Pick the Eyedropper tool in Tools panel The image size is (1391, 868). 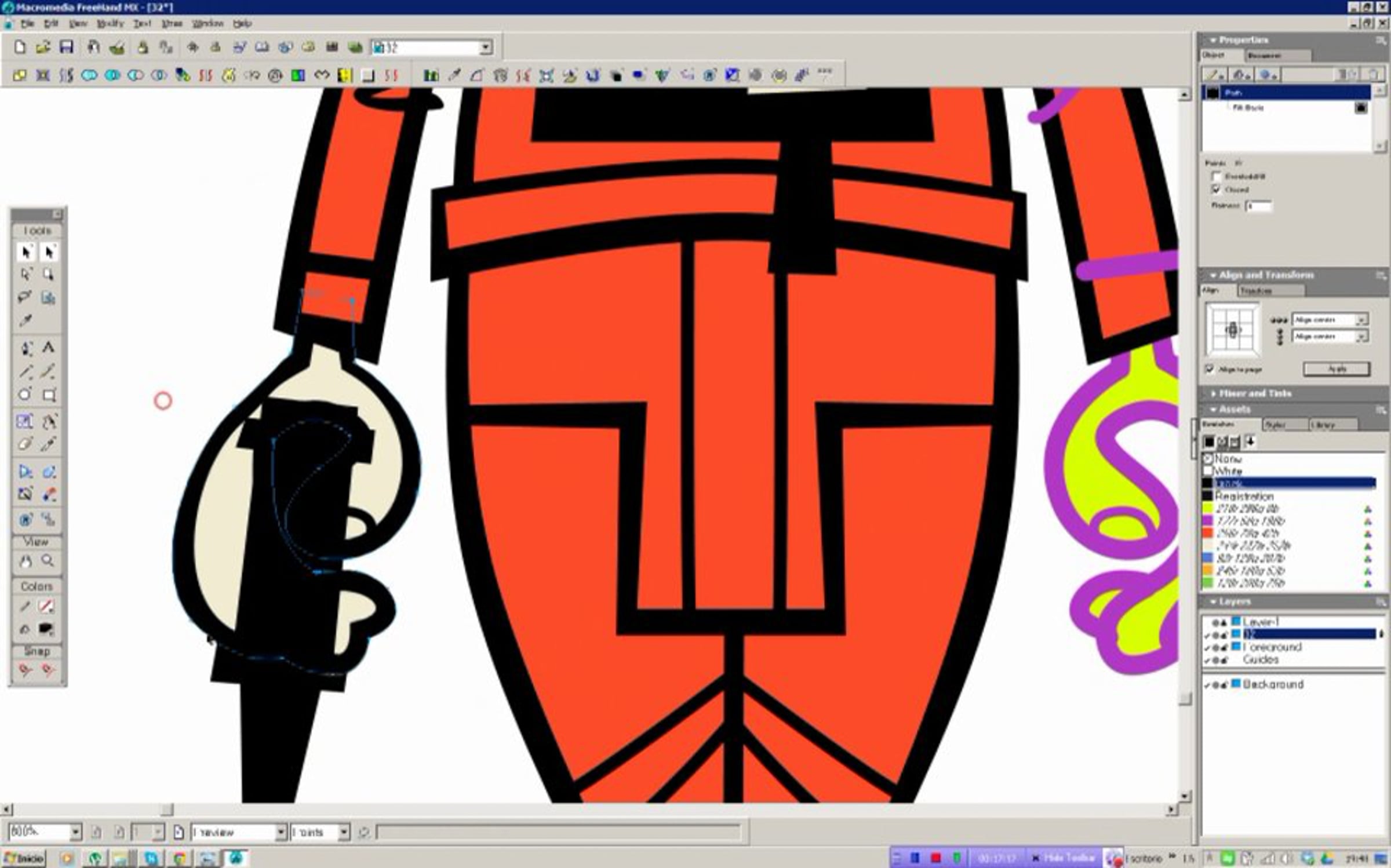[26, 320]
